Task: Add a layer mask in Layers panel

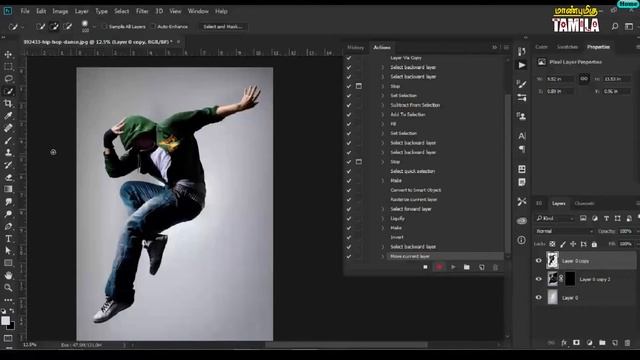Action: tap(576, 343)
